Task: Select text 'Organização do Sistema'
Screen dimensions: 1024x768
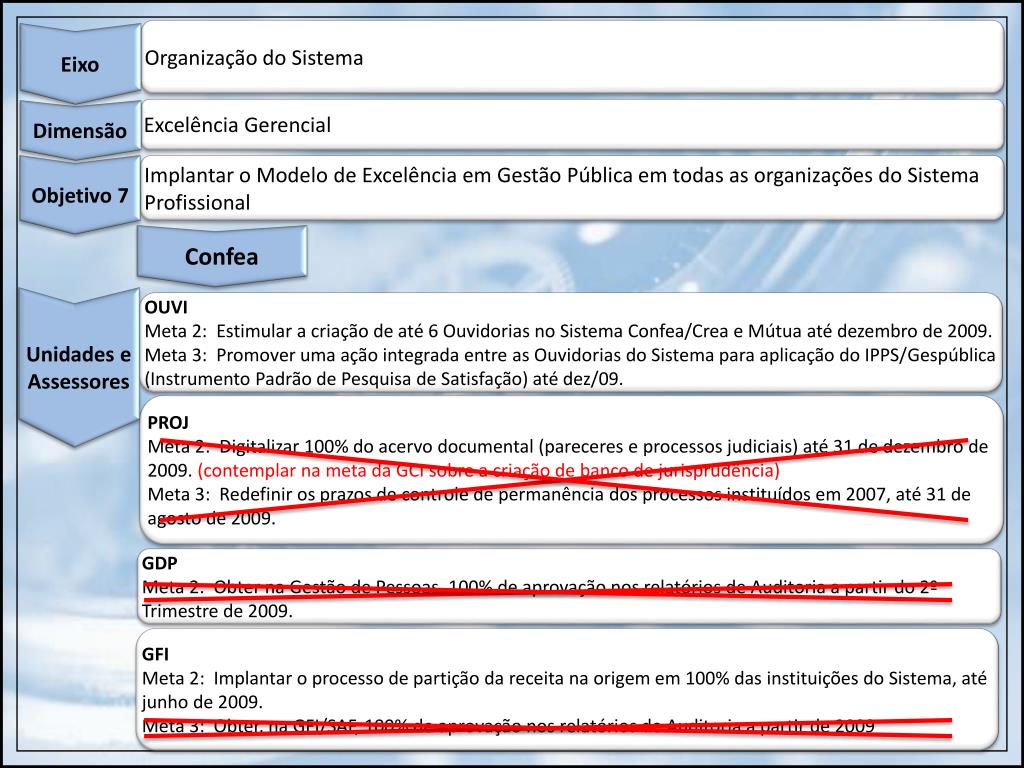Action: pos(253,58)
